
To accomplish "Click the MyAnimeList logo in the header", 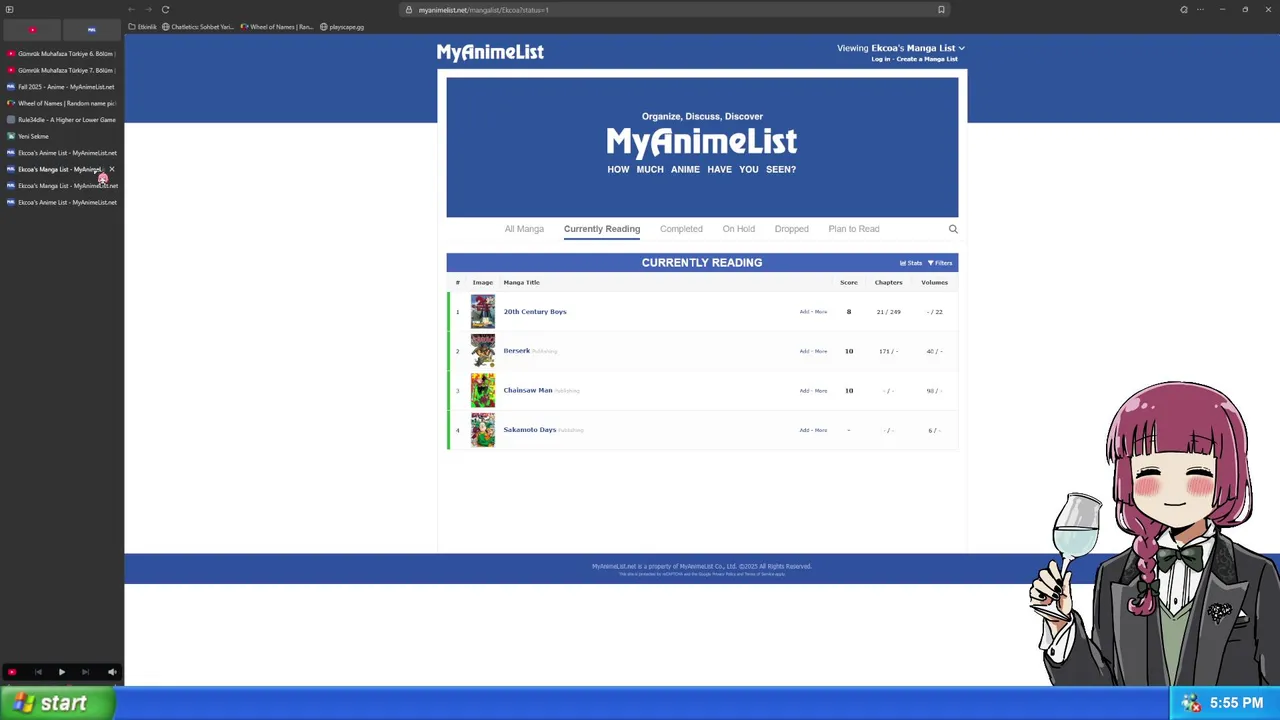I will [x=490, y=52].
